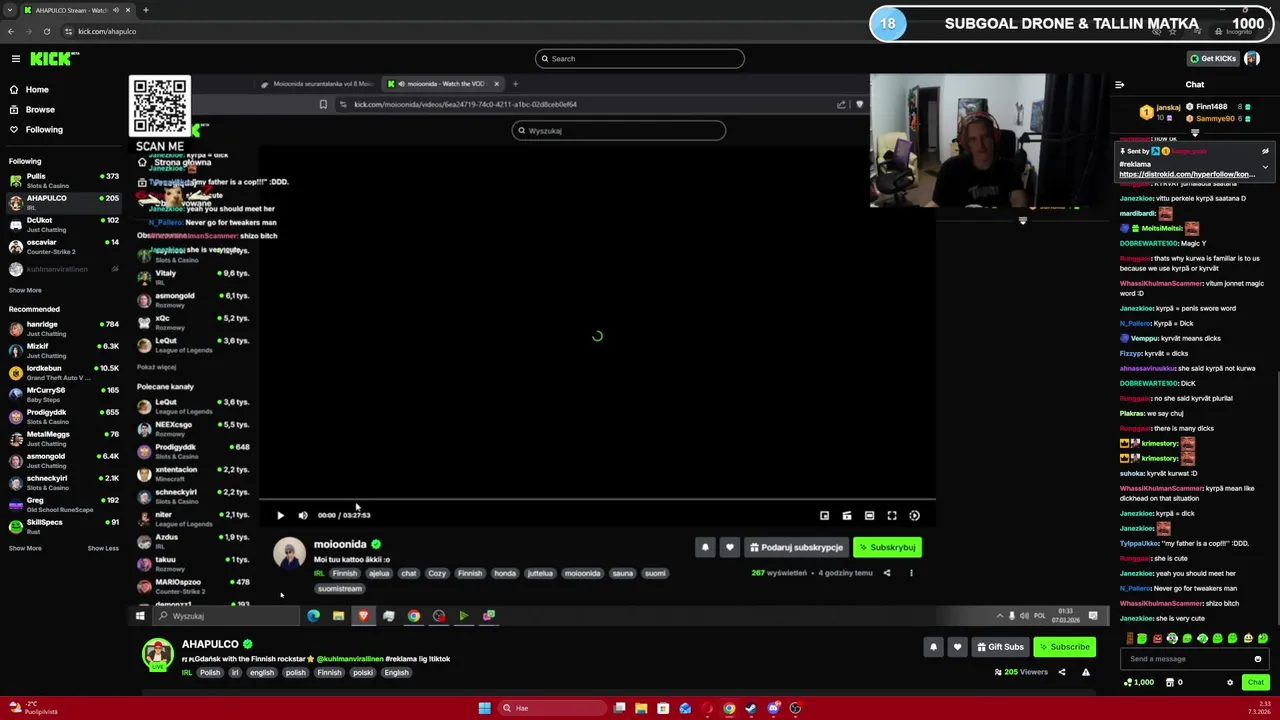Select DcUkot channel in Following list
Image resolution: width=1280 pixels, height=720 pixels.
point(62,224)
